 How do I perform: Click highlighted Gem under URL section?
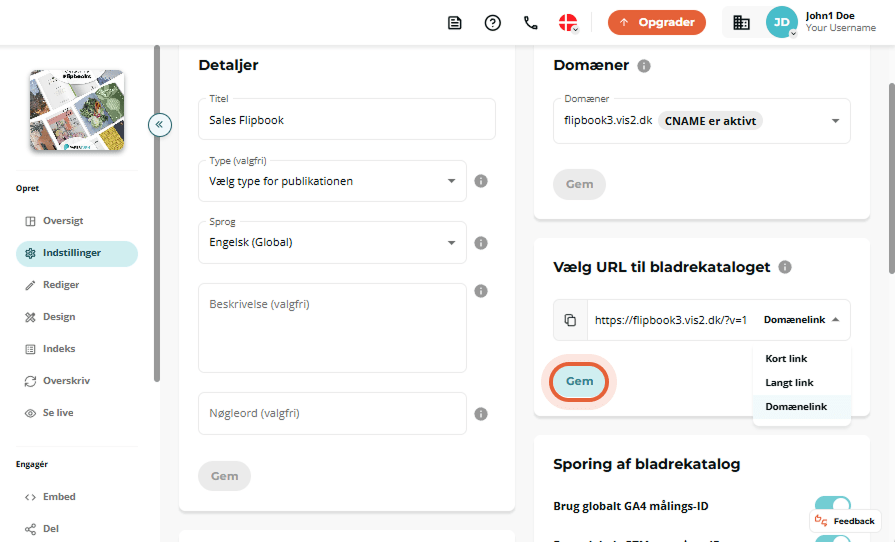point(579,381)
